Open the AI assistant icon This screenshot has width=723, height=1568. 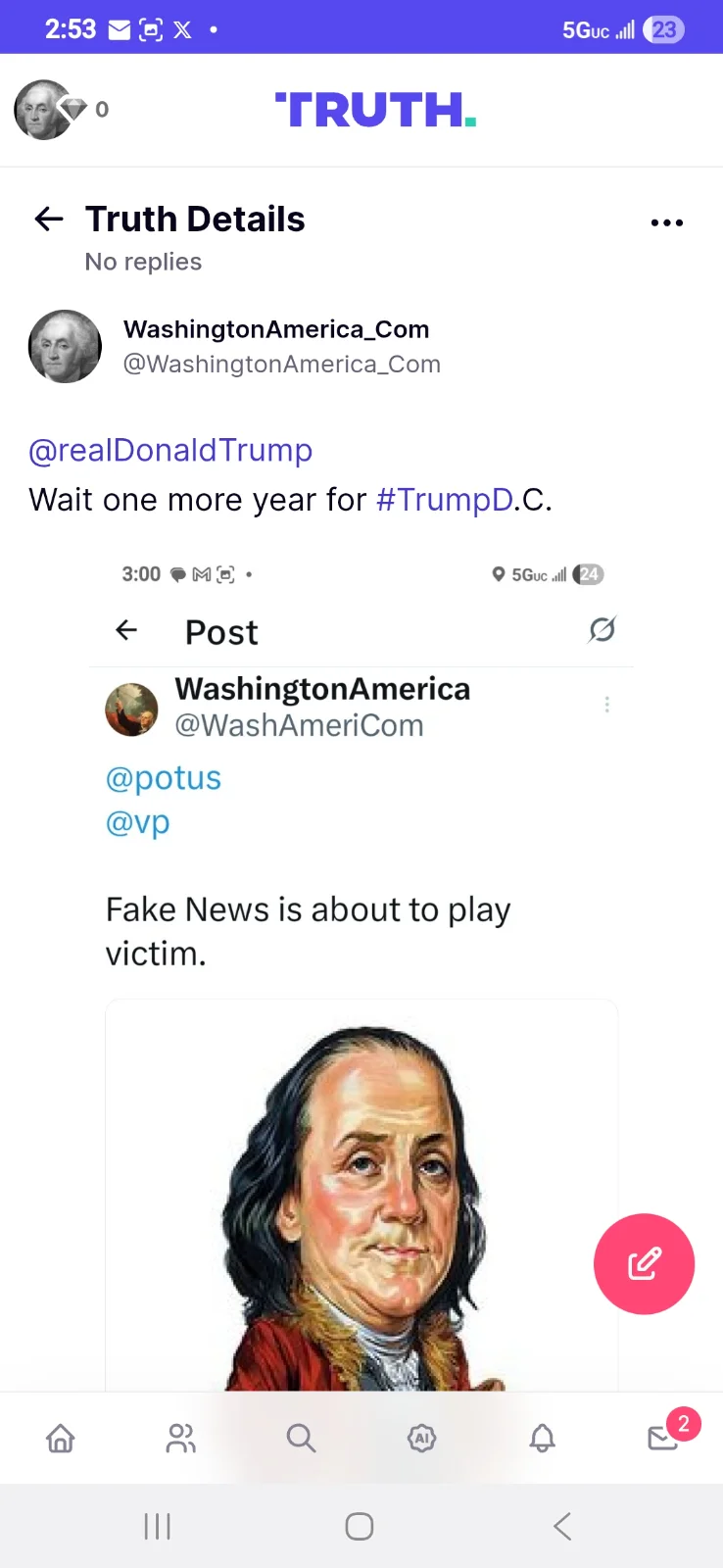coord(421,1438)
